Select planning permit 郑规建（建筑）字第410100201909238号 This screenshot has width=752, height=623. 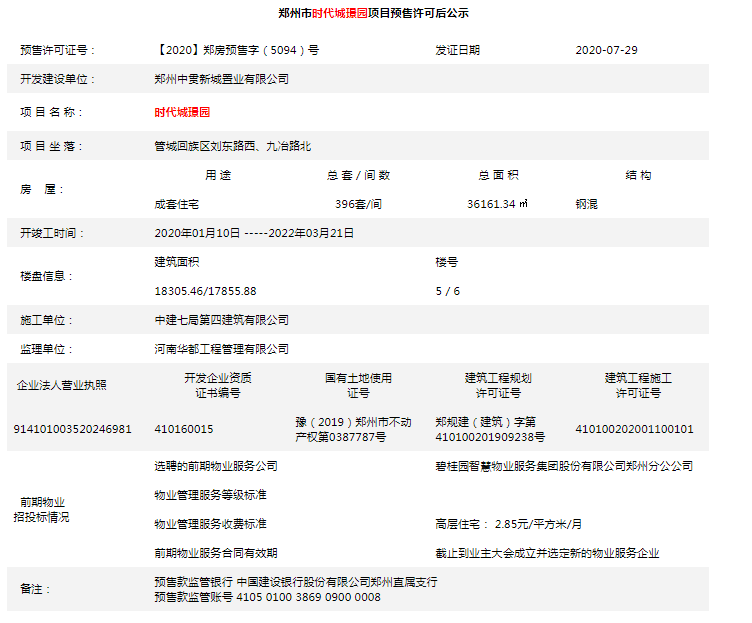(x=490, y=429)
